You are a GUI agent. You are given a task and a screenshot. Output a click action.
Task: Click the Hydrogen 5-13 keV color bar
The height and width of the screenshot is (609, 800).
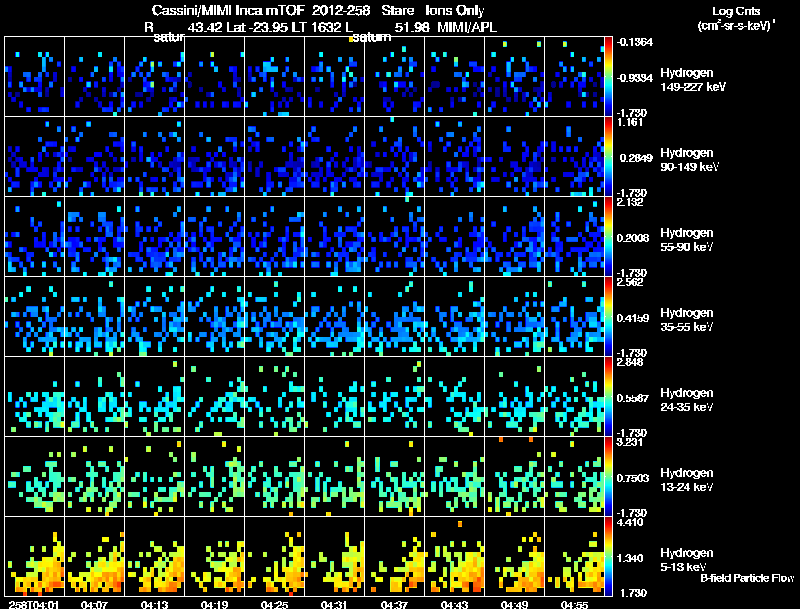[608, 556]
